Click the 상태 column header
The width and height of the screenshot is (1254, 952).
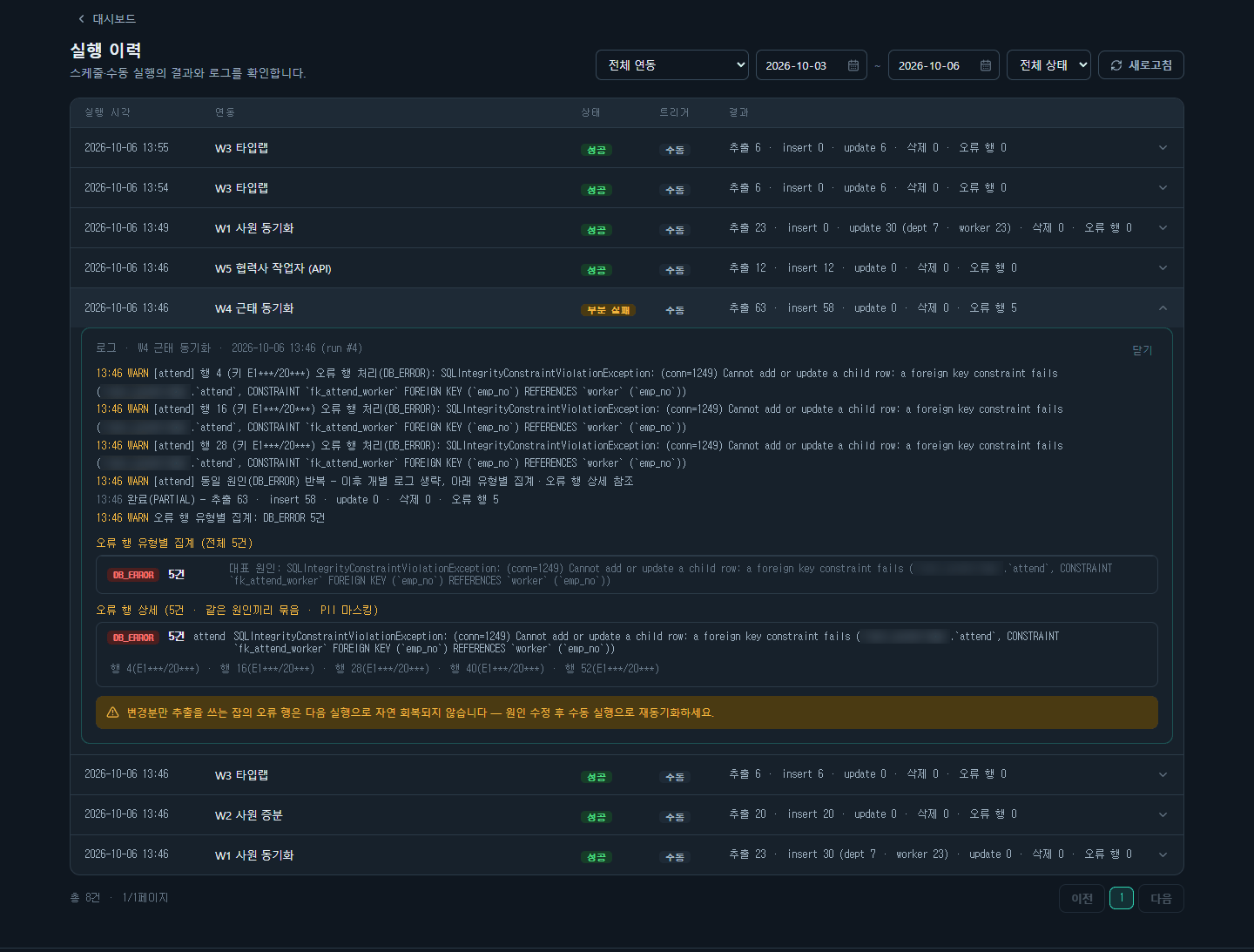590,112
